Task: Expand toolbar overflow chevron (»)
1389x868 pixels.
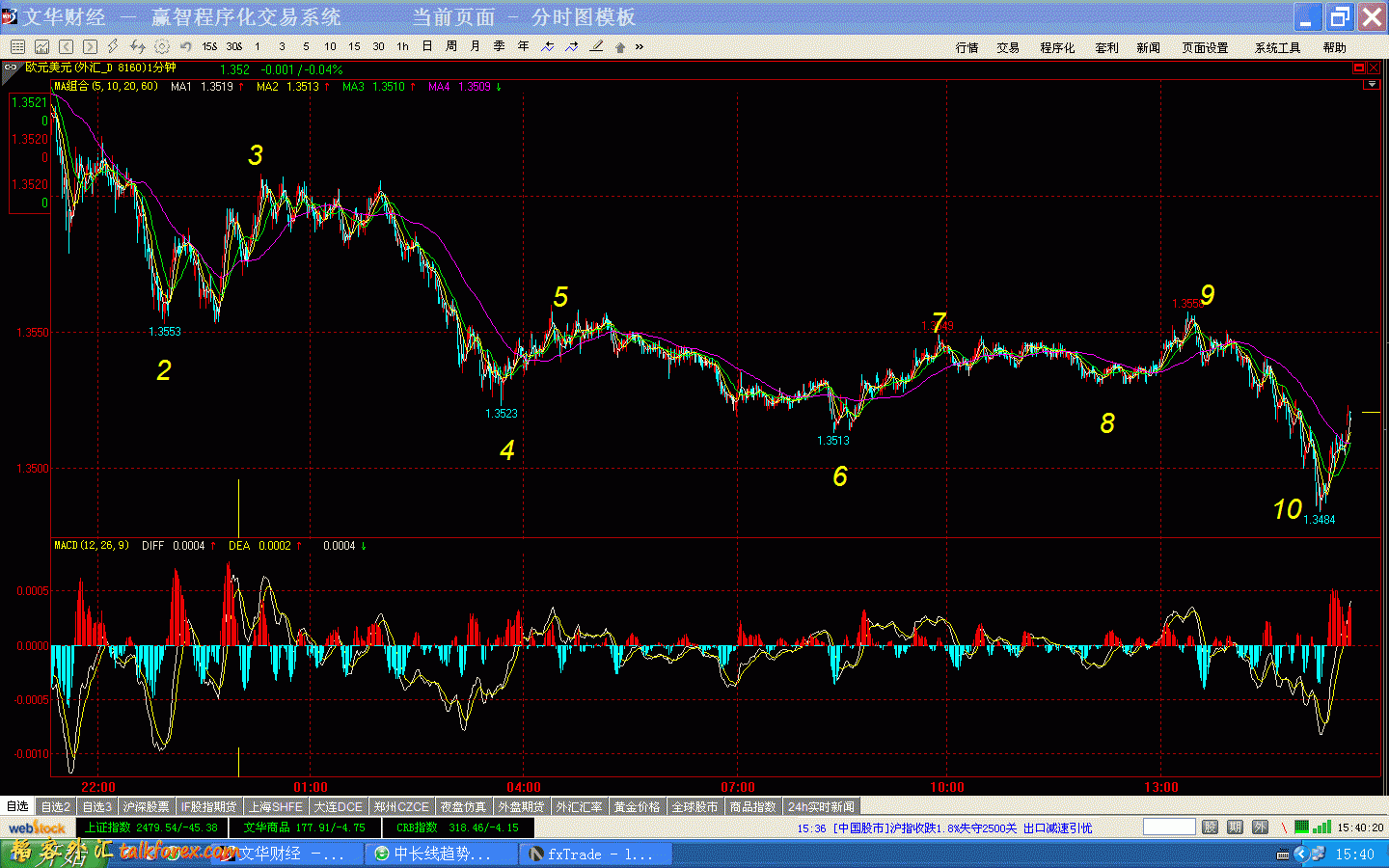Action: (x=639, y=46)
